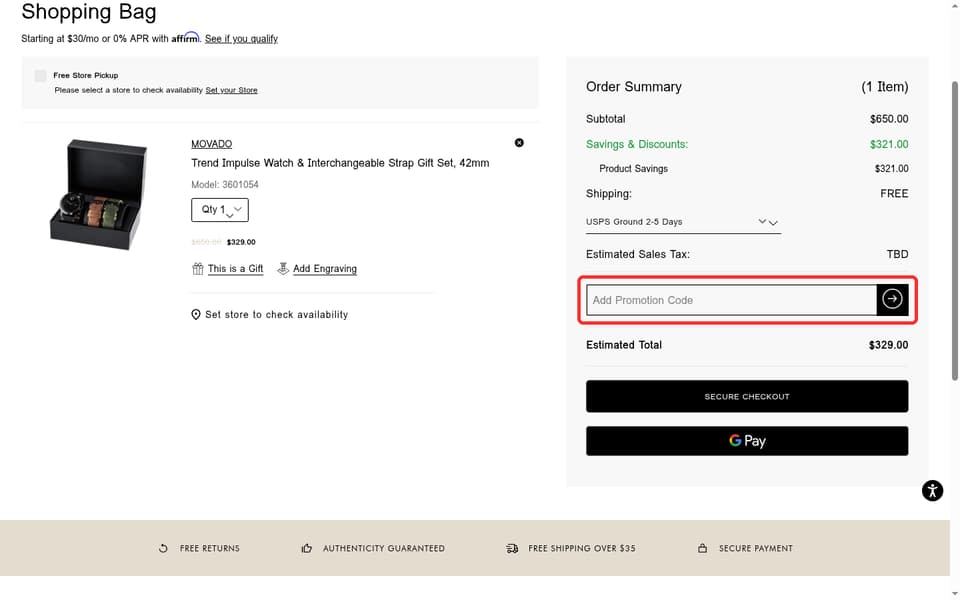Image resolution: width=960 pixels, height=600 pixels.
Task: Click the 'Add Engraving' link
Action: click(324, 269)
